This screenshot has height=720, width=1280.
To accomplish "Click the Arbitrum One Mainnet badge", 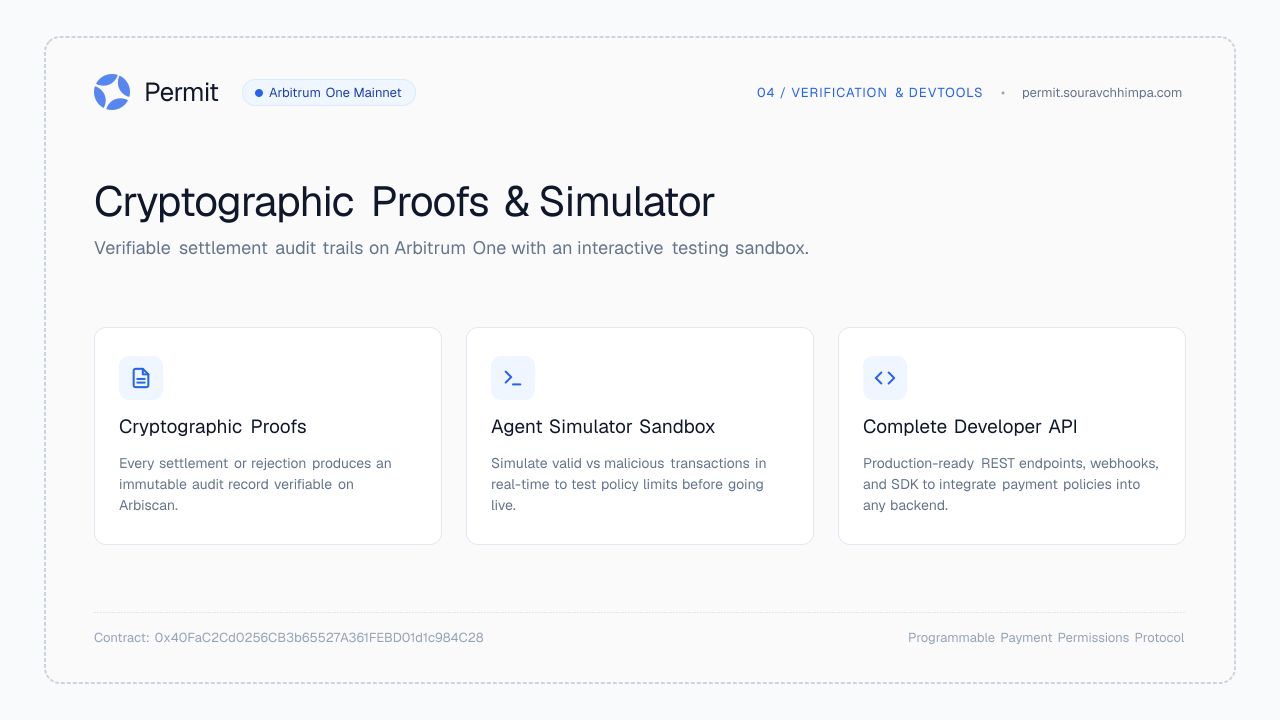I will (329, 93).
